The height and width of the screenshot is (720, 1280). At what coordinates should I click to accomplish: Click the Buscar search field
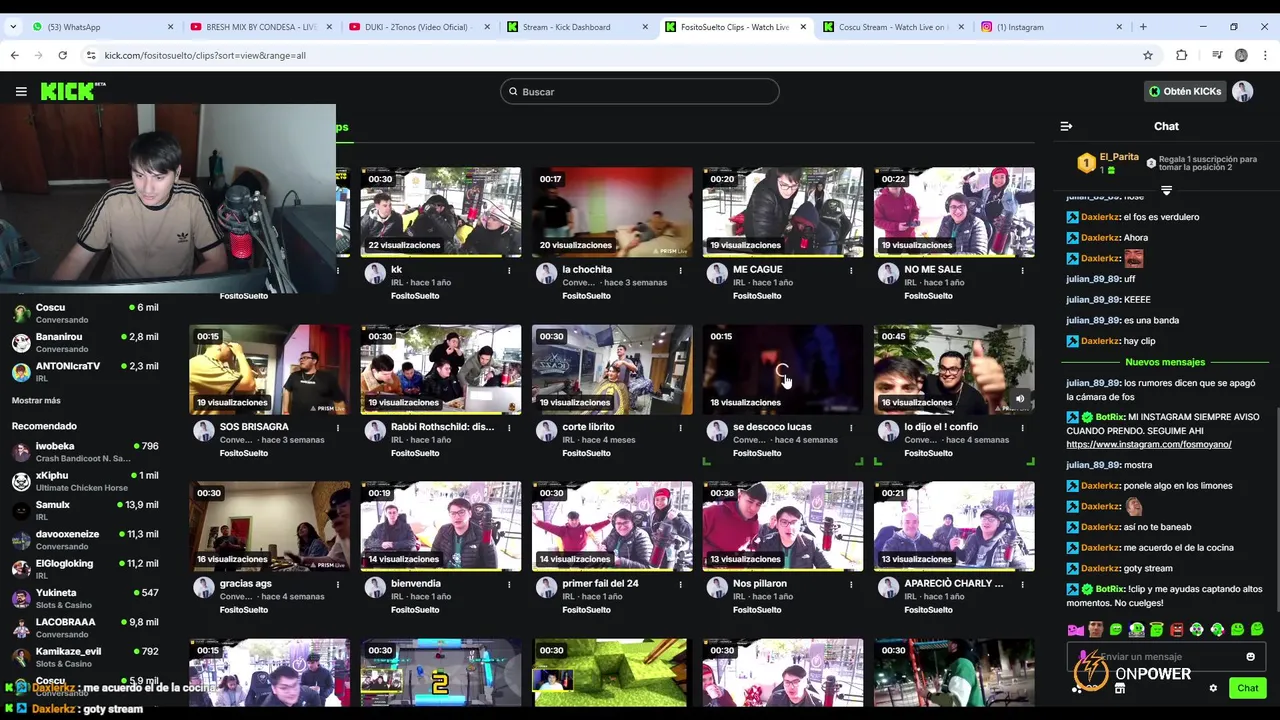[x=640, y=91]
